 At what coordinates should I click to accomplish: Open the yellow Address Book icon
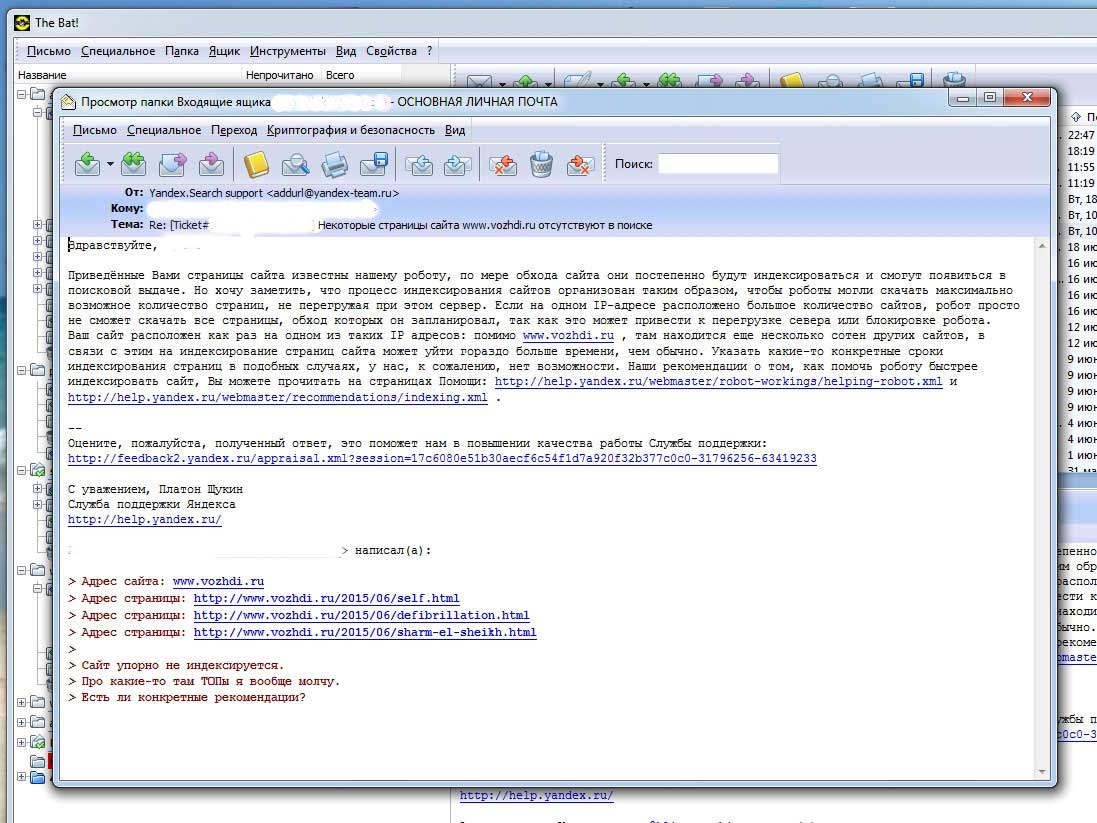point(257,164)
